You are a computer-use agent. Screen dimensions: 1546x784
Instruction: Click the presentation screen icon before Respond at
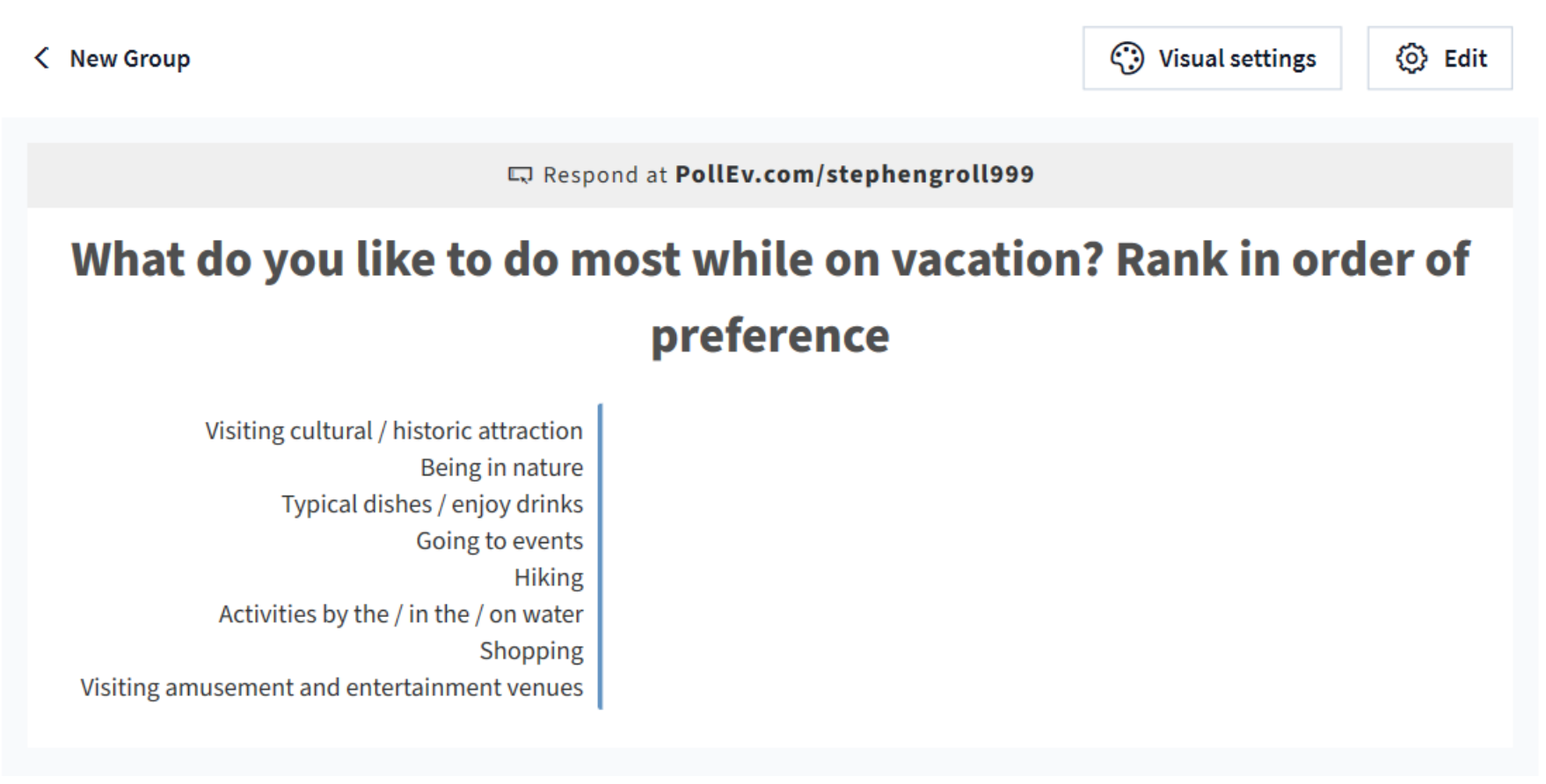pyautogui.click(x=520, y=175)
